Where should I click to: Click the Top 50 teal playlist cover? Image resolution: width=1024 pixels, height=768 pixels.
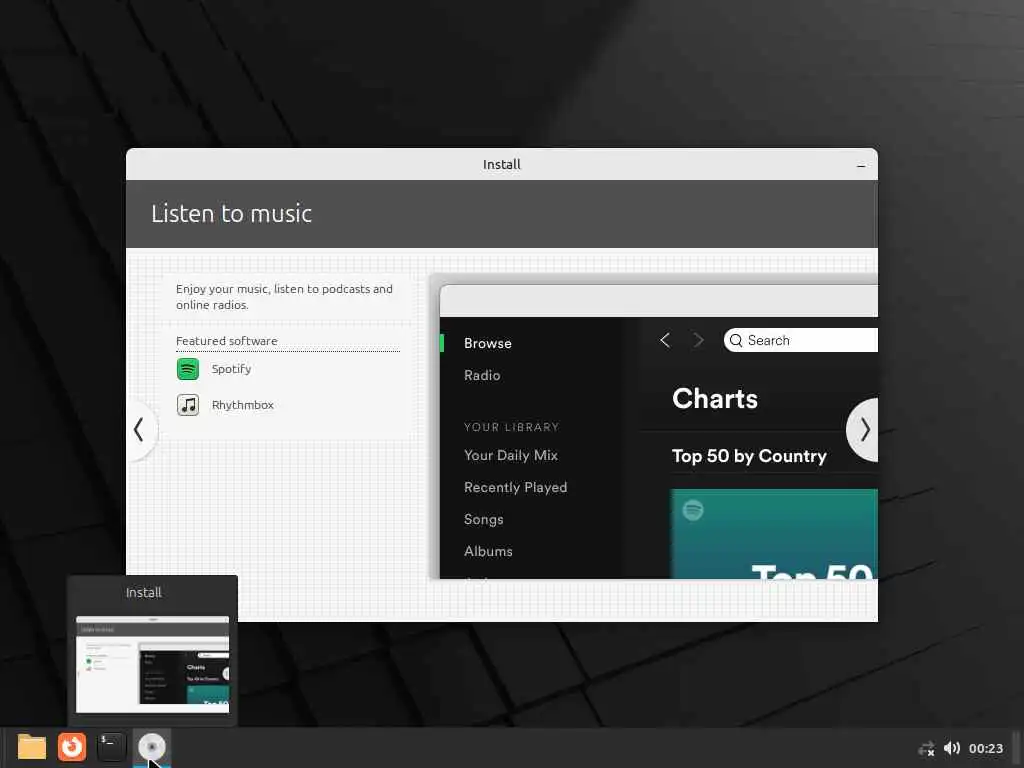point(774,534)
